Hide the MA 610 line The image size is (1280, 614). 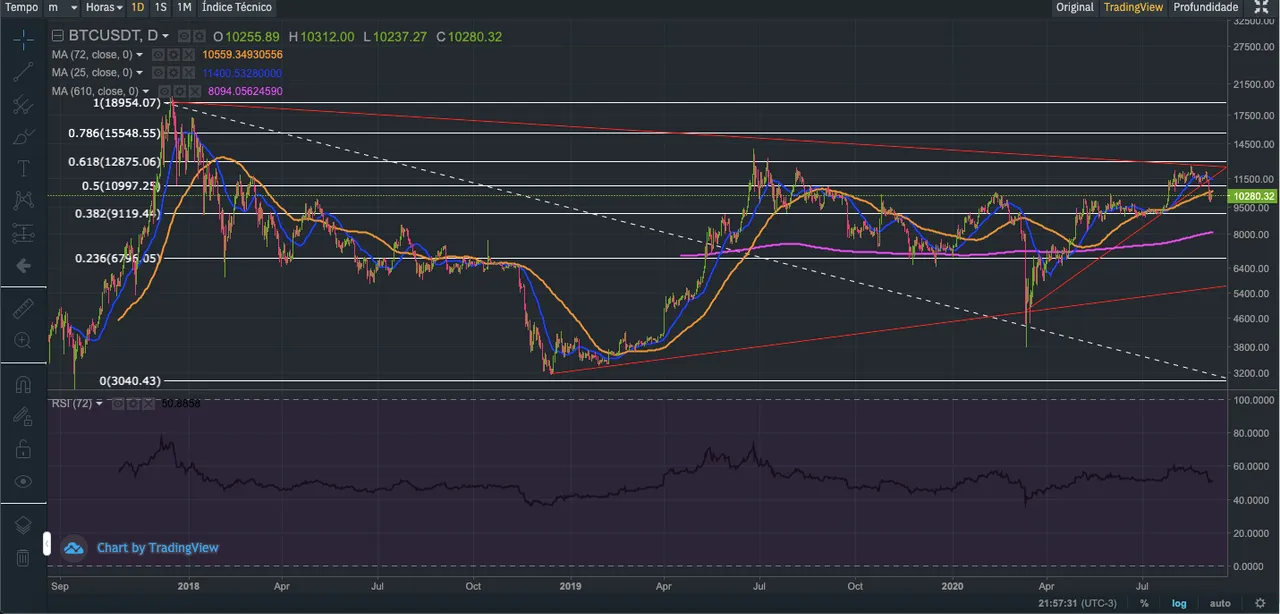(x=166, y=91)
